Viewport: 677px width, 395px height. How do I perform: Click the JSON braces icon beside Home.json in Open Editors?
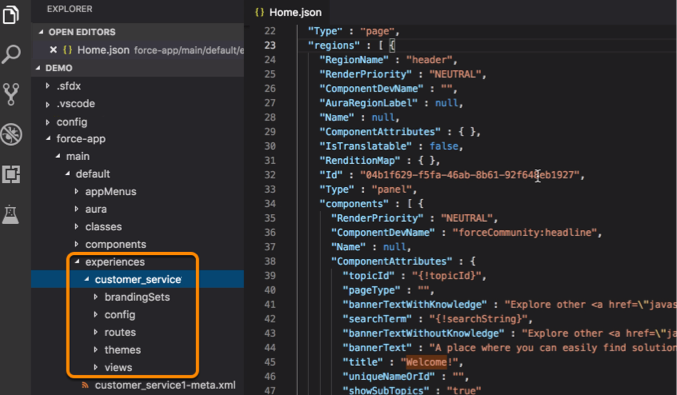tap(67, 50)
